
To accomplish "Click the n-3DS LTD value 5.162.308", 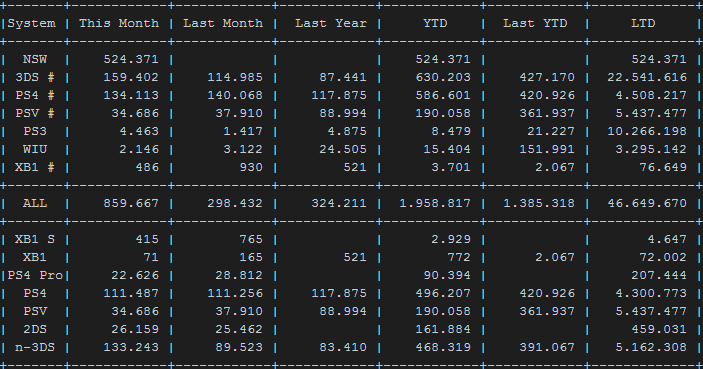I will (651, 347).
